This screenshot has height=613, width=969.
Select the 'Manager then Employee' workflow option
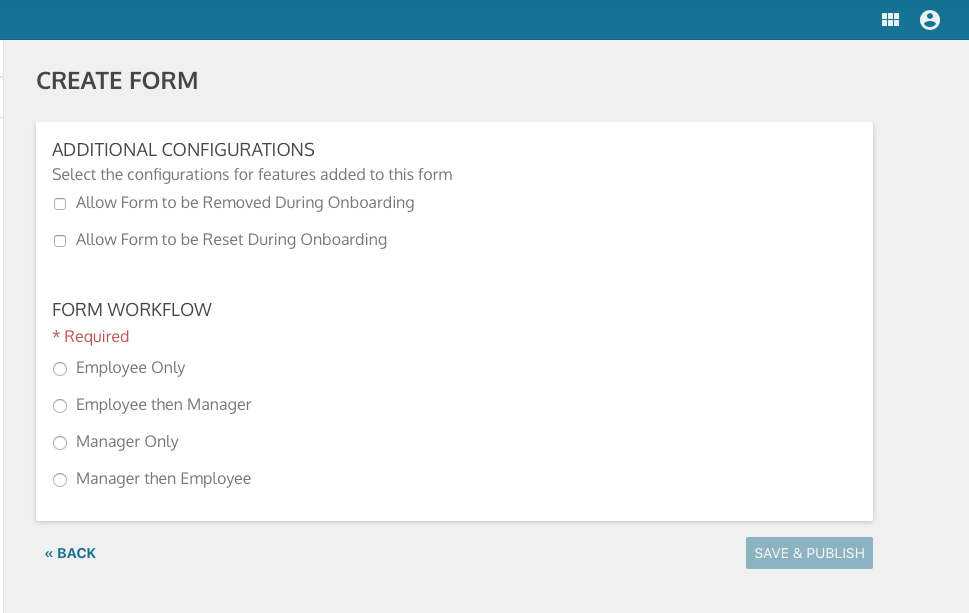pyautogui.click(x=59, y=480)
